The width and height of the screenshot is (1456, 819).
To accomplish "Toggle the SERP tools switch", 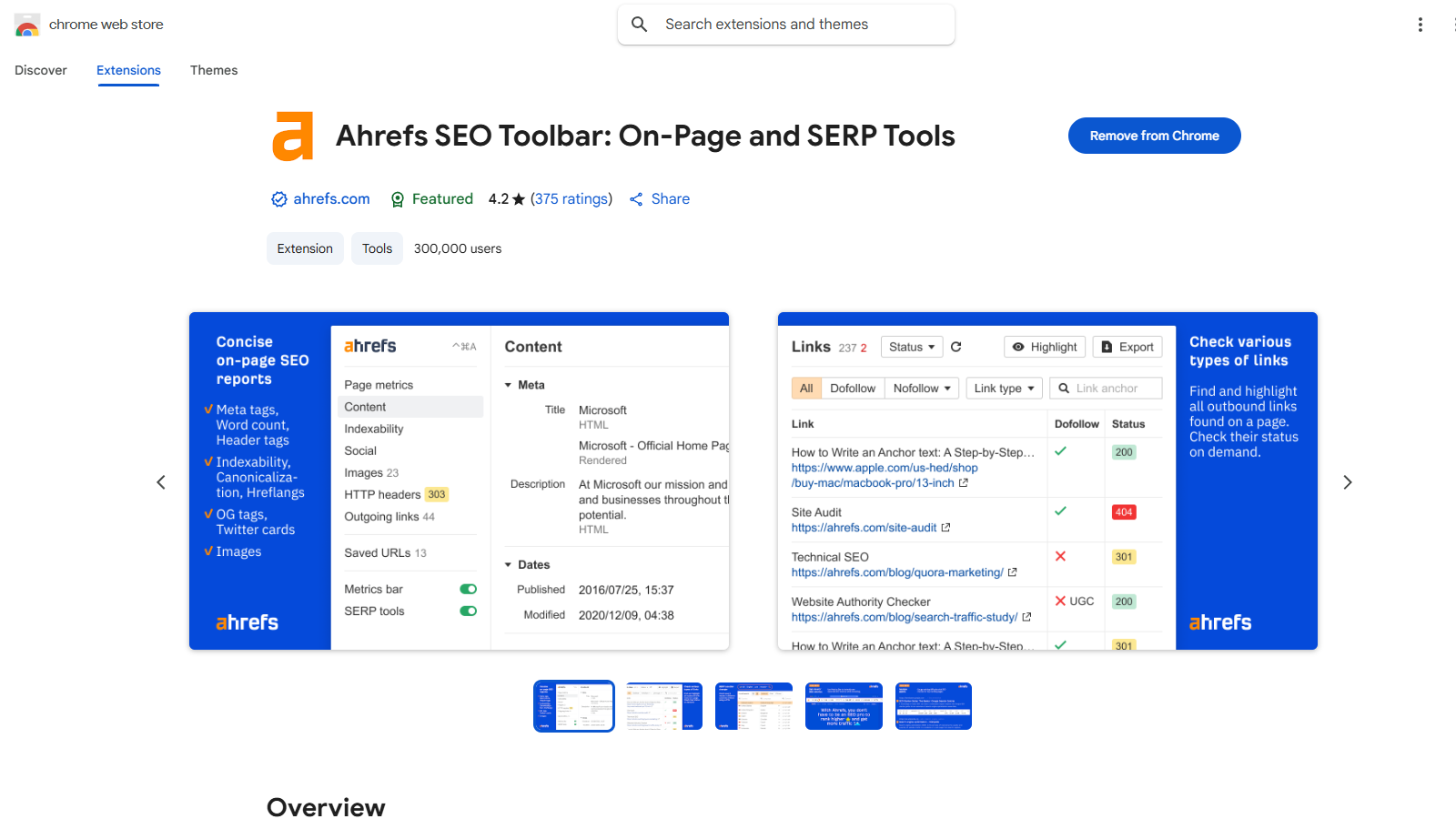I will point(468,611).
